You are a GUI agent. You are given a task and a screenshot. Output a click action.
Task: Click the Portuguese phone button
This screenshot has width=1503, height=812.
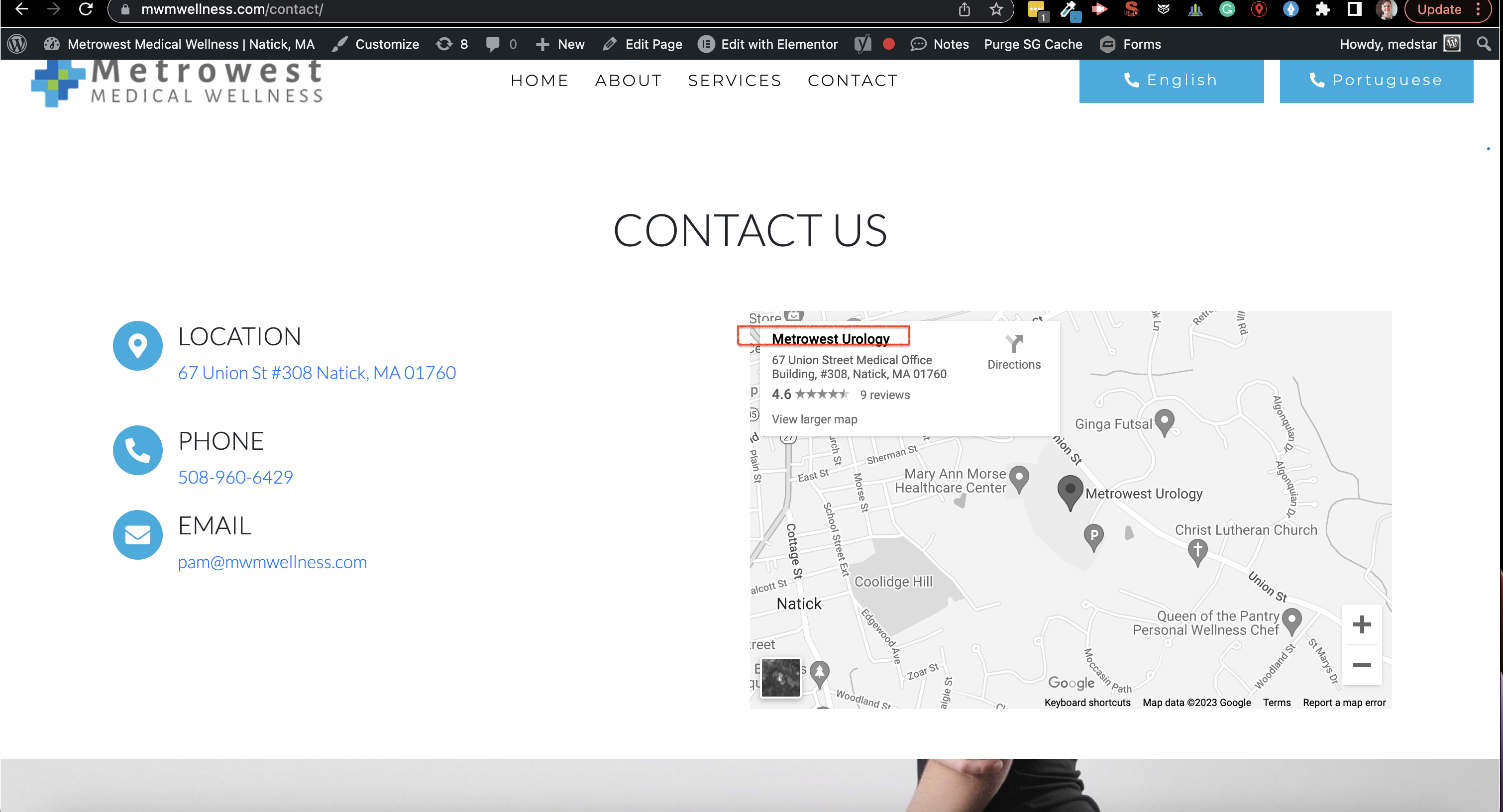coord(1377,81)
